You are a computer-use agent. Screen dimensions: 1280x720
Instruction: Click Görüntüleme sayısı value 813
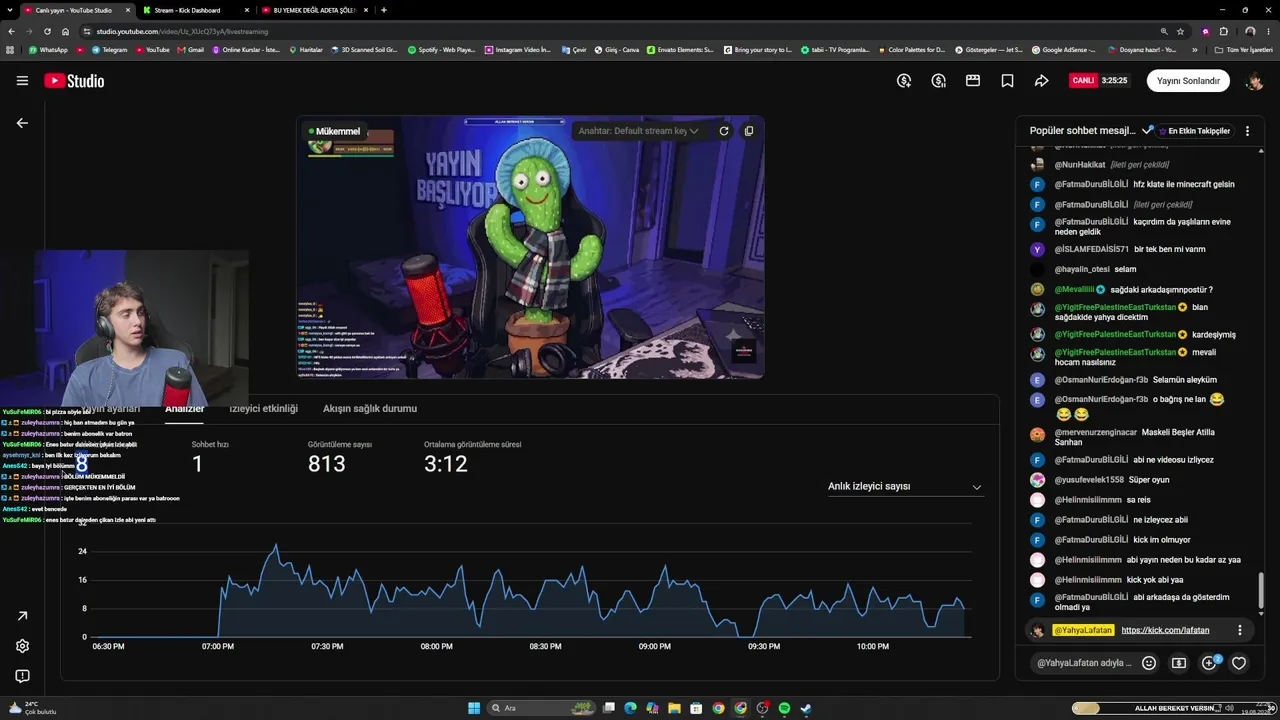point(327,464)
